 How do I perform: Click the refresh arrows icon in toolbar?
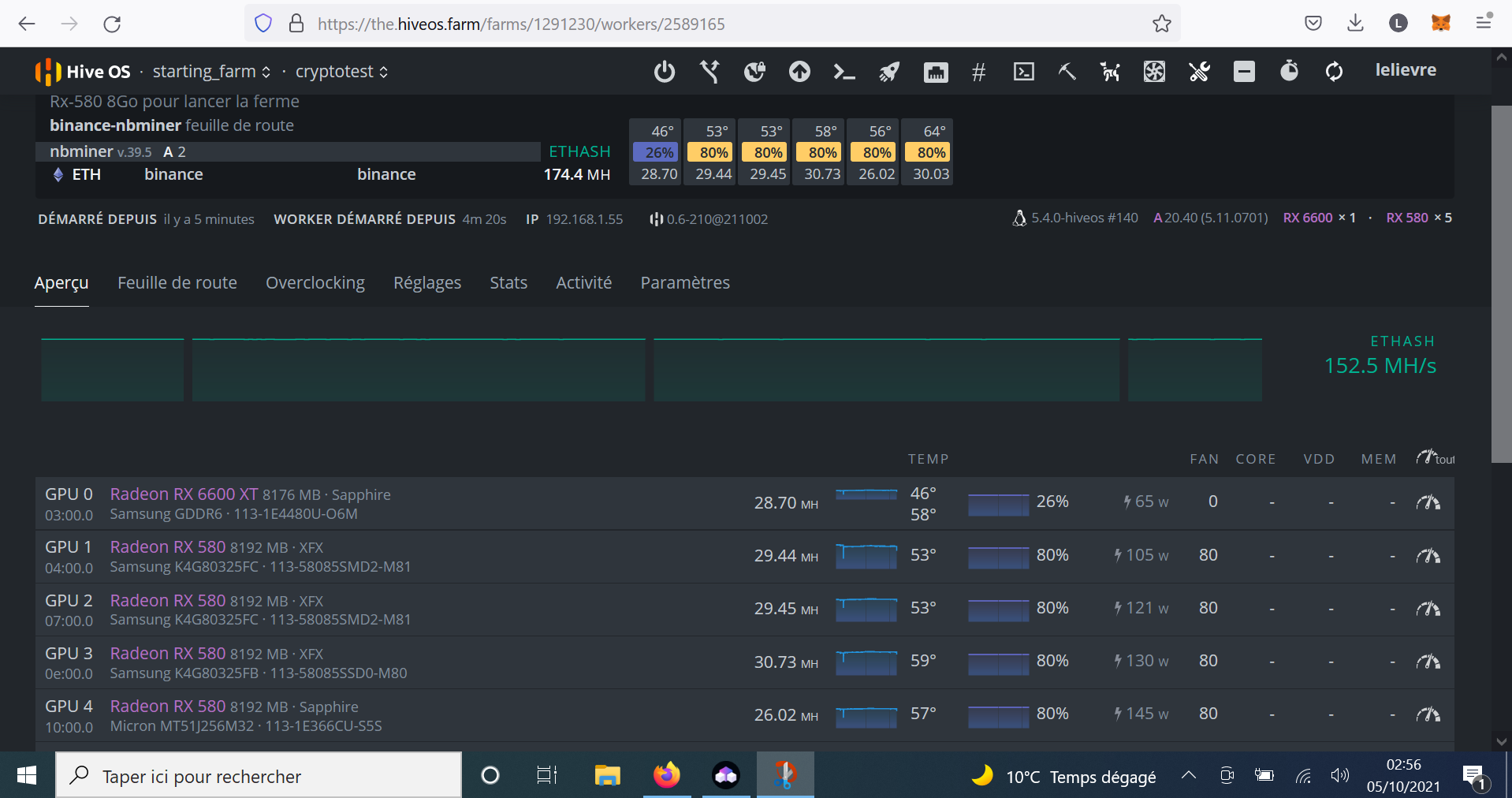(x=1334, y=72)
